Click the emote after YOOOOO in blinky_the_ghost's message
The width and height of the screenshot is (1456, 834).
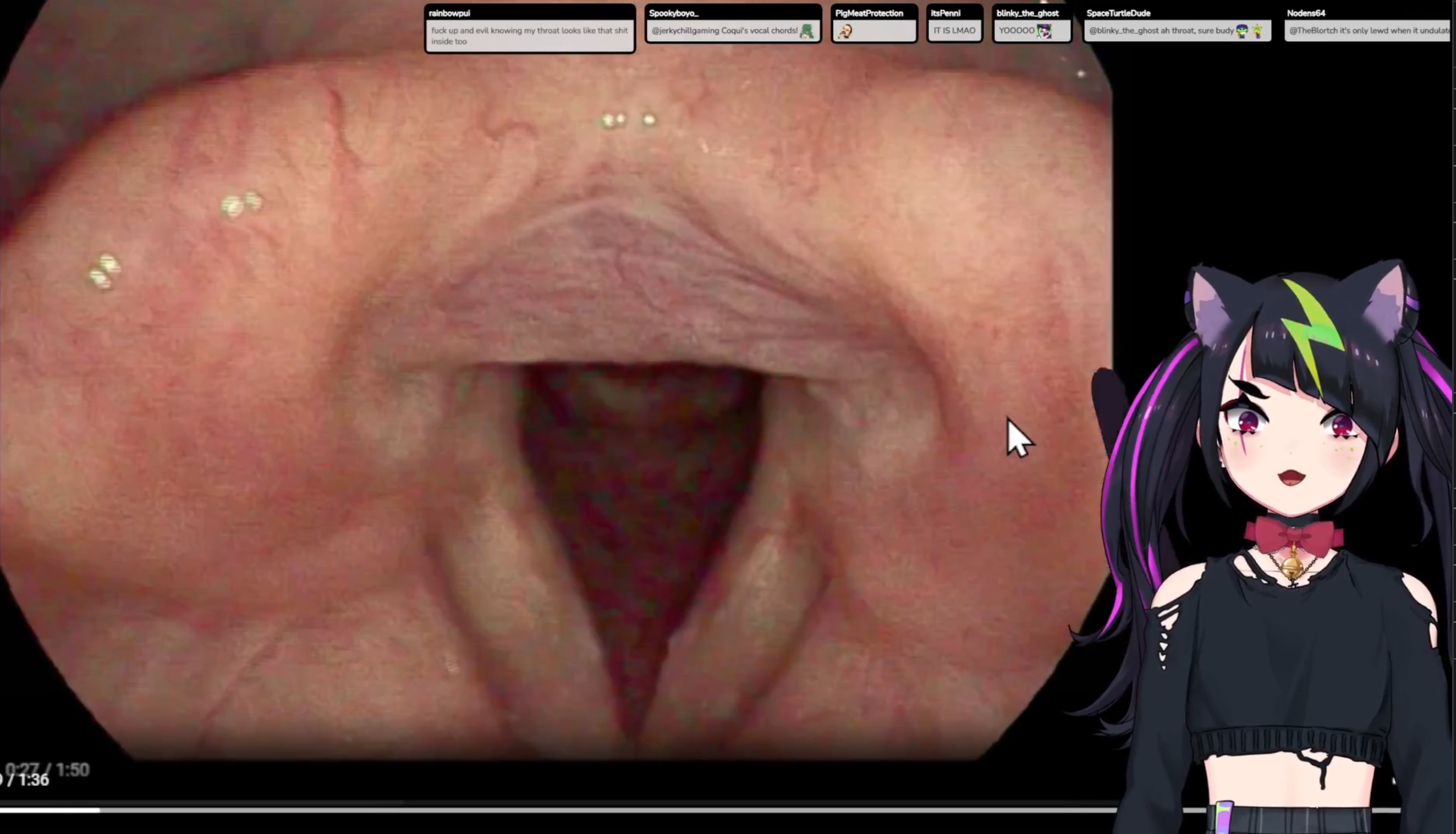point(1044,31)
